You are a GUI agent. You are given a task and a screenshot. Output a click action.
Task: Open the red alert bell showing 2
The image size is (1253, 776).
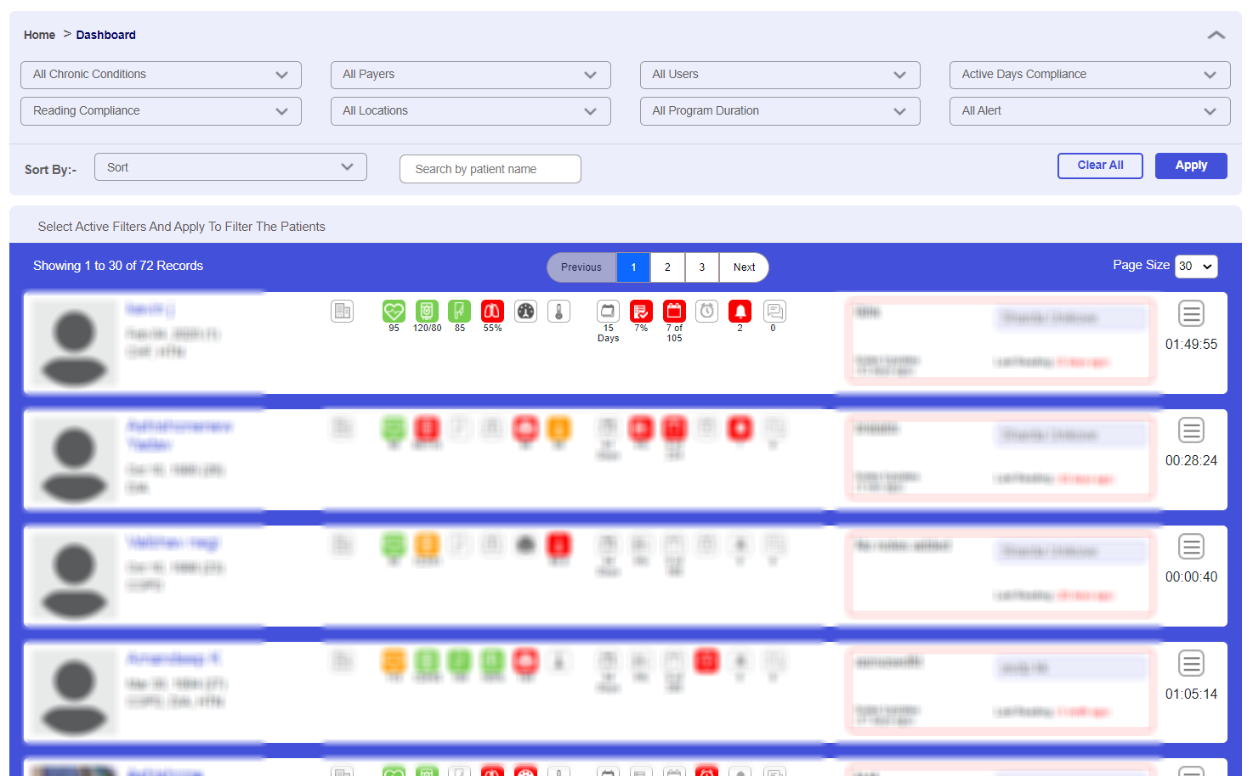[740, 311]
